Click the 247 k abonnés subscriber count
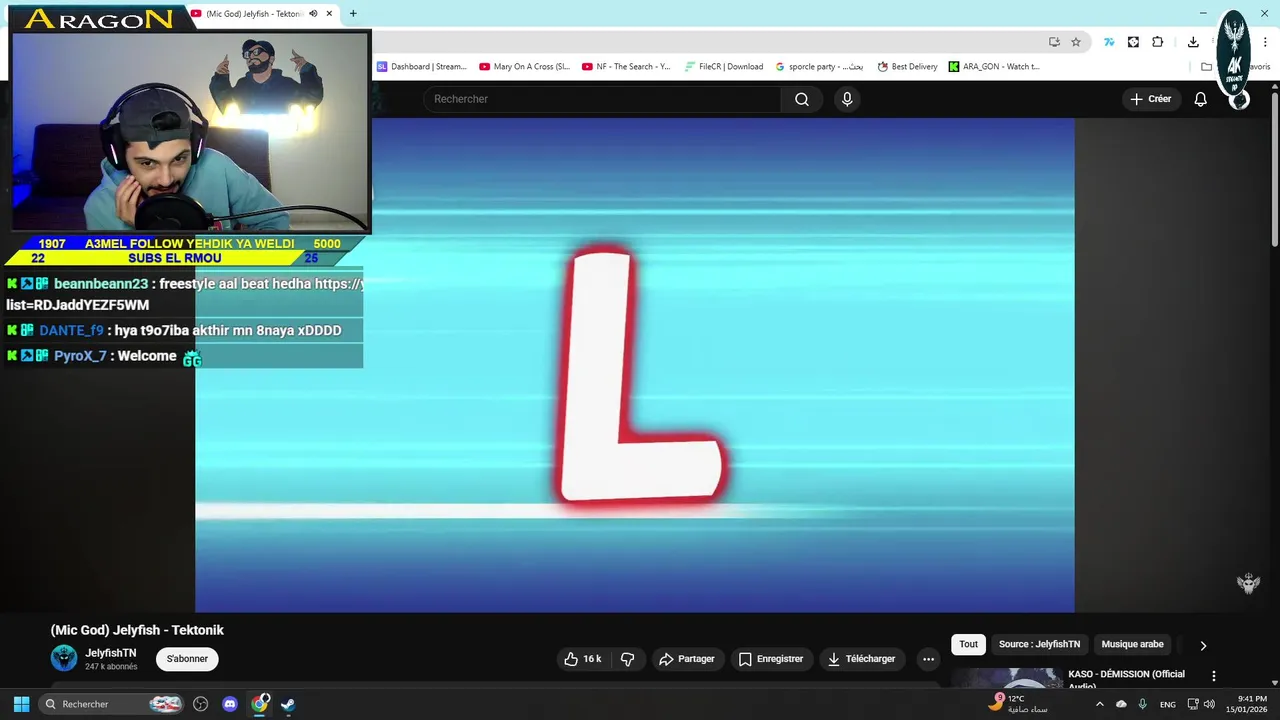The width and height of the screenshot is (1280, 720). (111, 667)
